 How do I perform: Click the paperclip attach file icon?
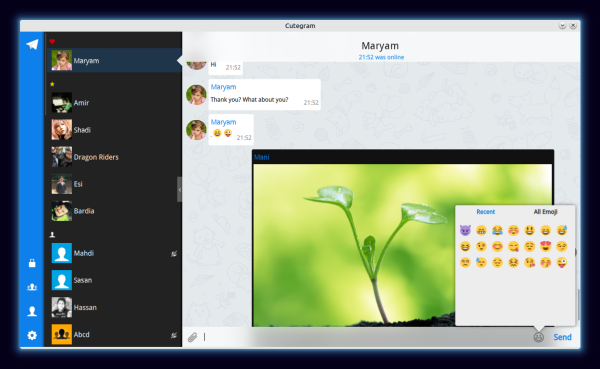tap(192, 337)
